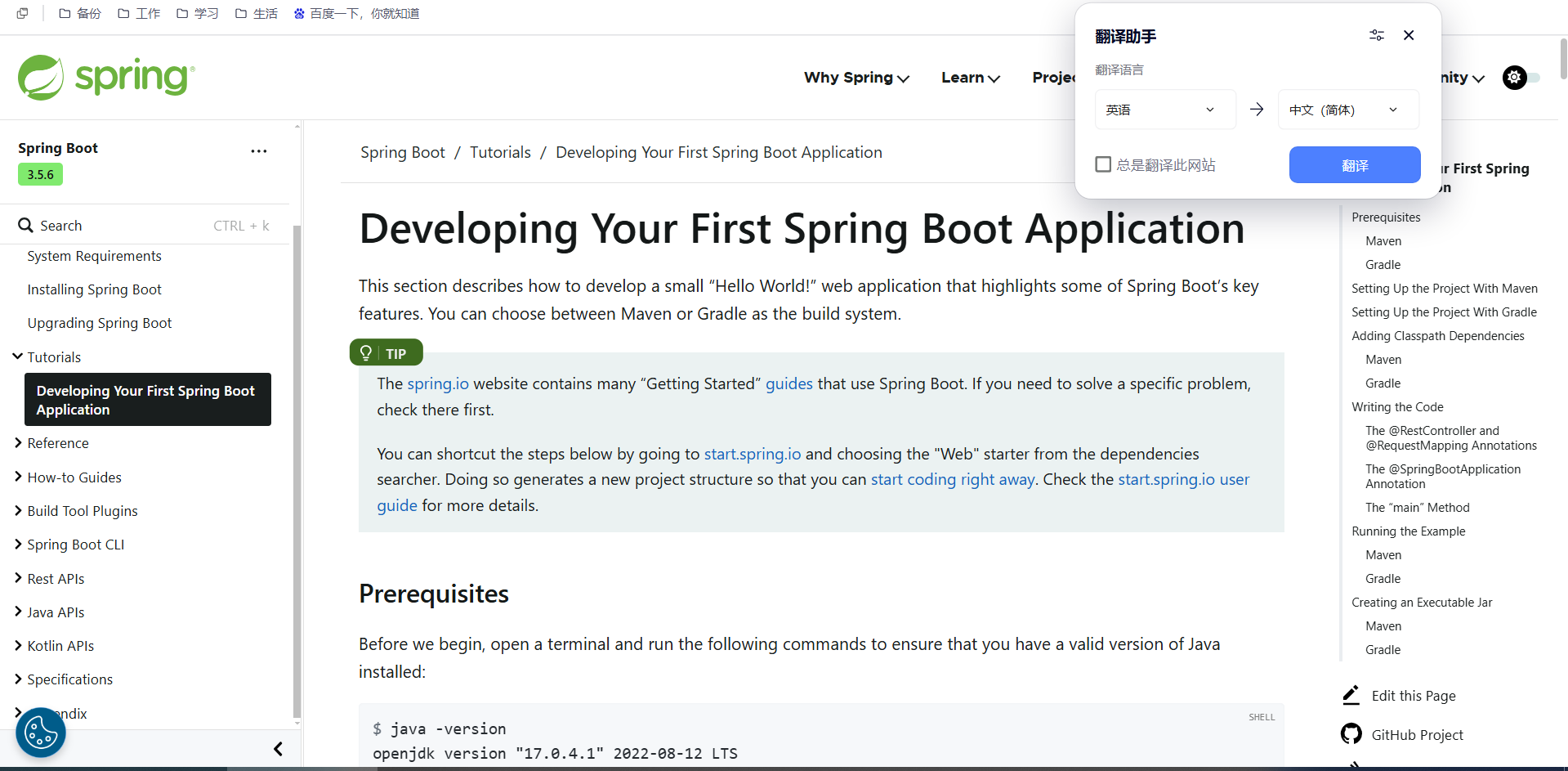Open the start.spring.io link after 'going to'
The height and width of the screenshot is (771, 1568).
click(753, 454)
